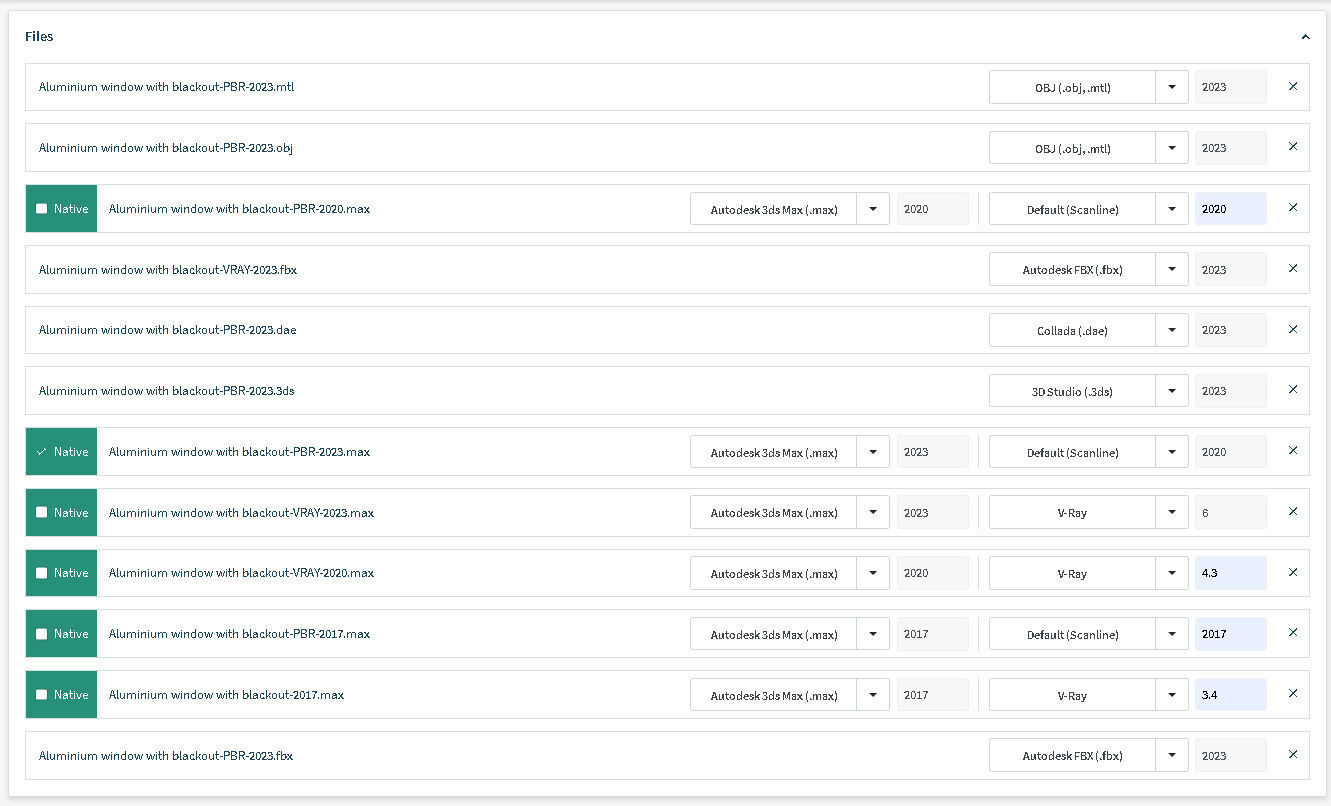Viewport: 1331px width, 806px height.
Task: Edit V-Ray version 6 field
Action: click(1231, 513)
